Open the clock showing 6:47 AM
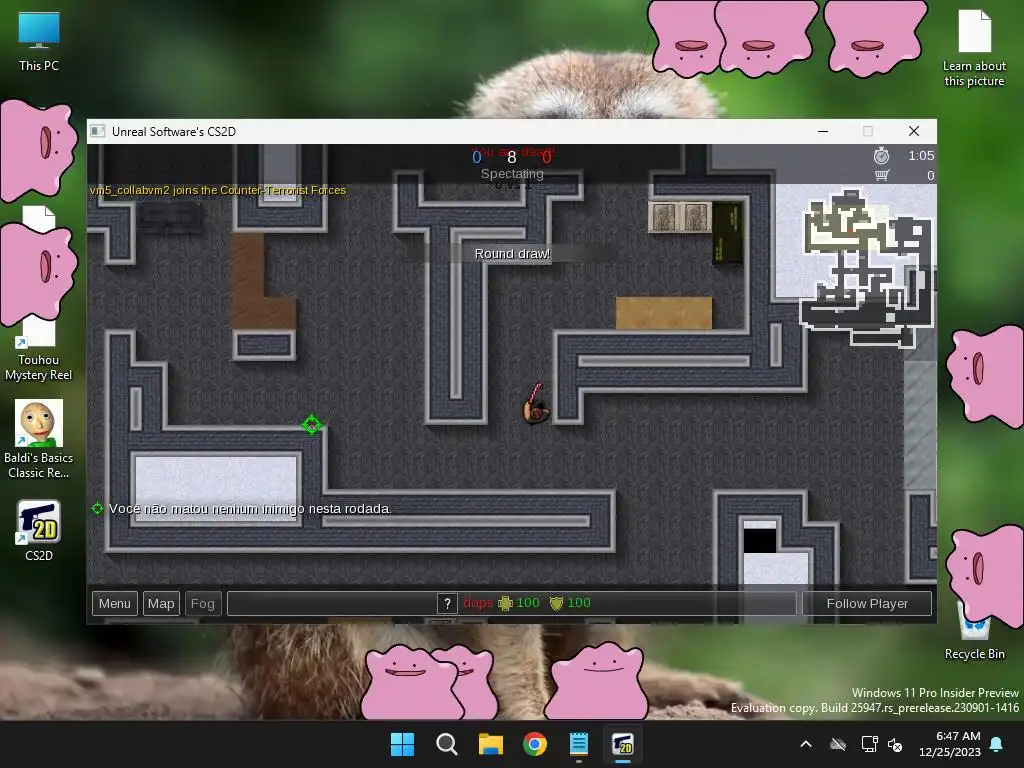The image size is (1024, 768). tap(950, 744)
